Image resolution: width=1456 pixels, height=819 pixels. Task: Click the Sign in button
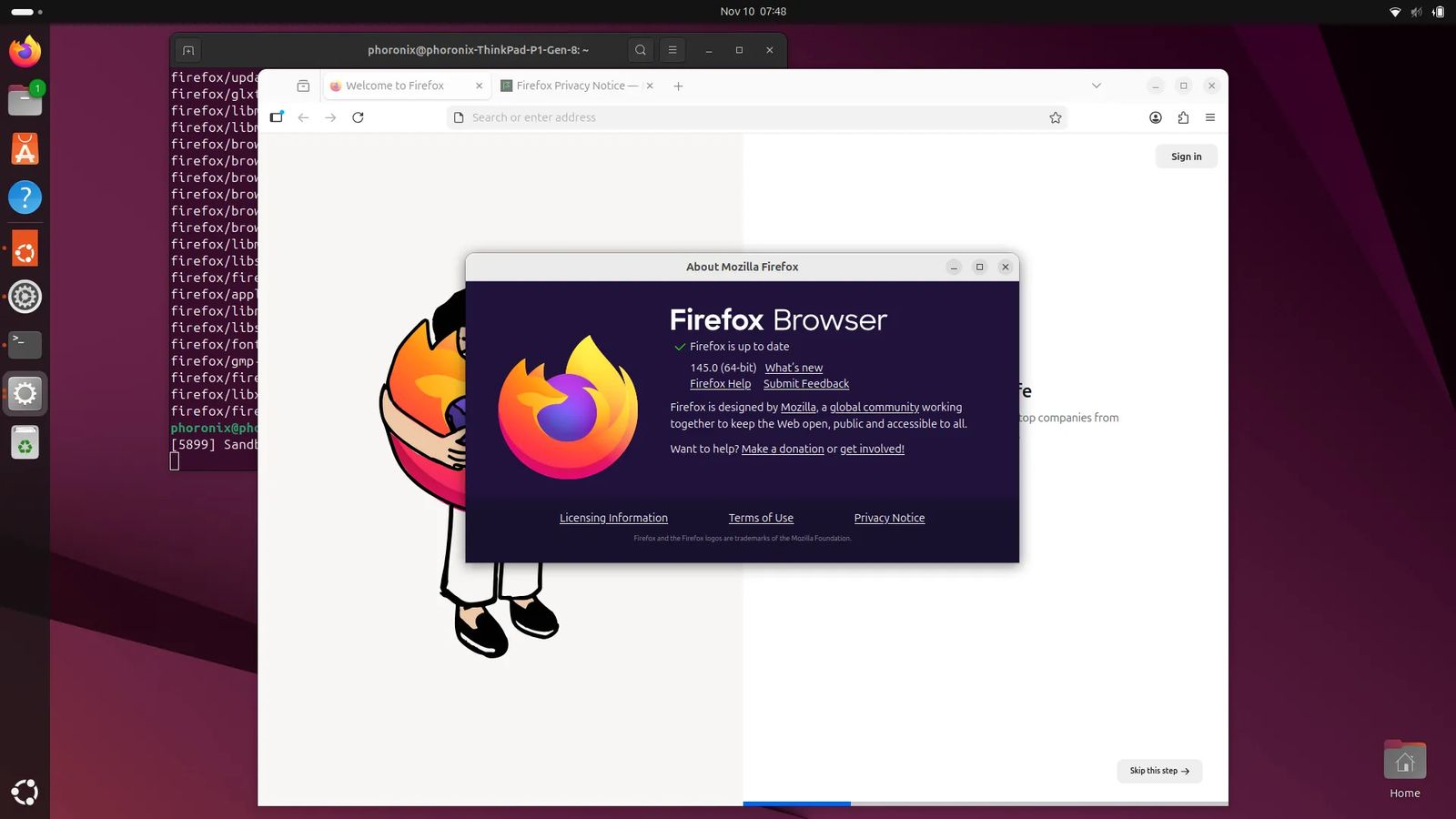[x=1186, y=156]
